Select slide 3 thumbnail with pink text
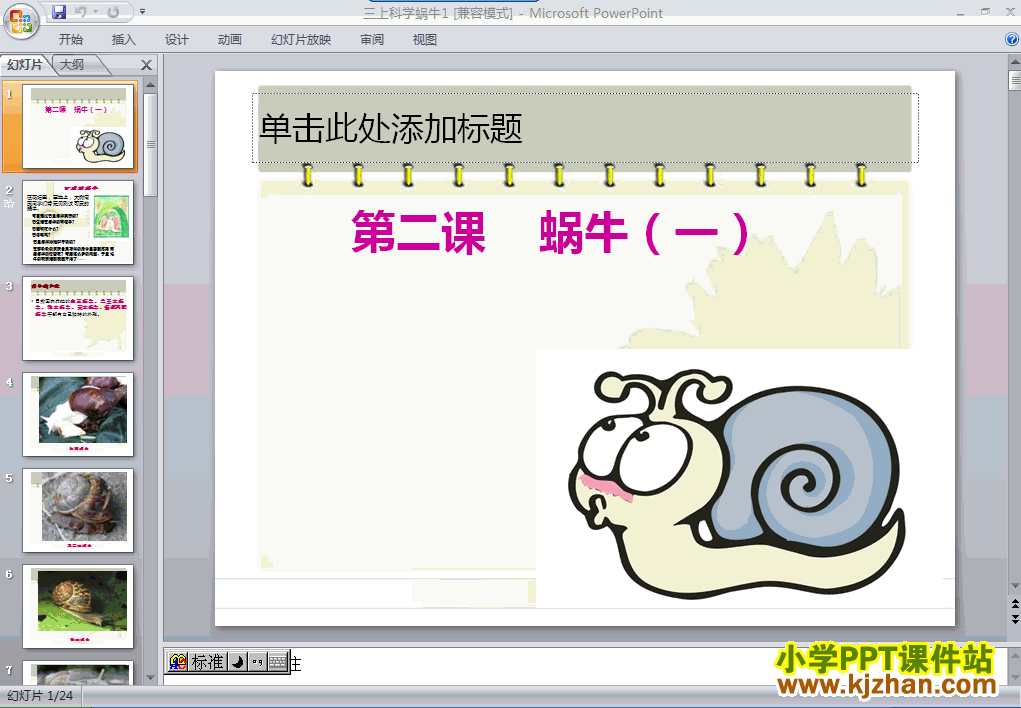 tap(78, 318)
